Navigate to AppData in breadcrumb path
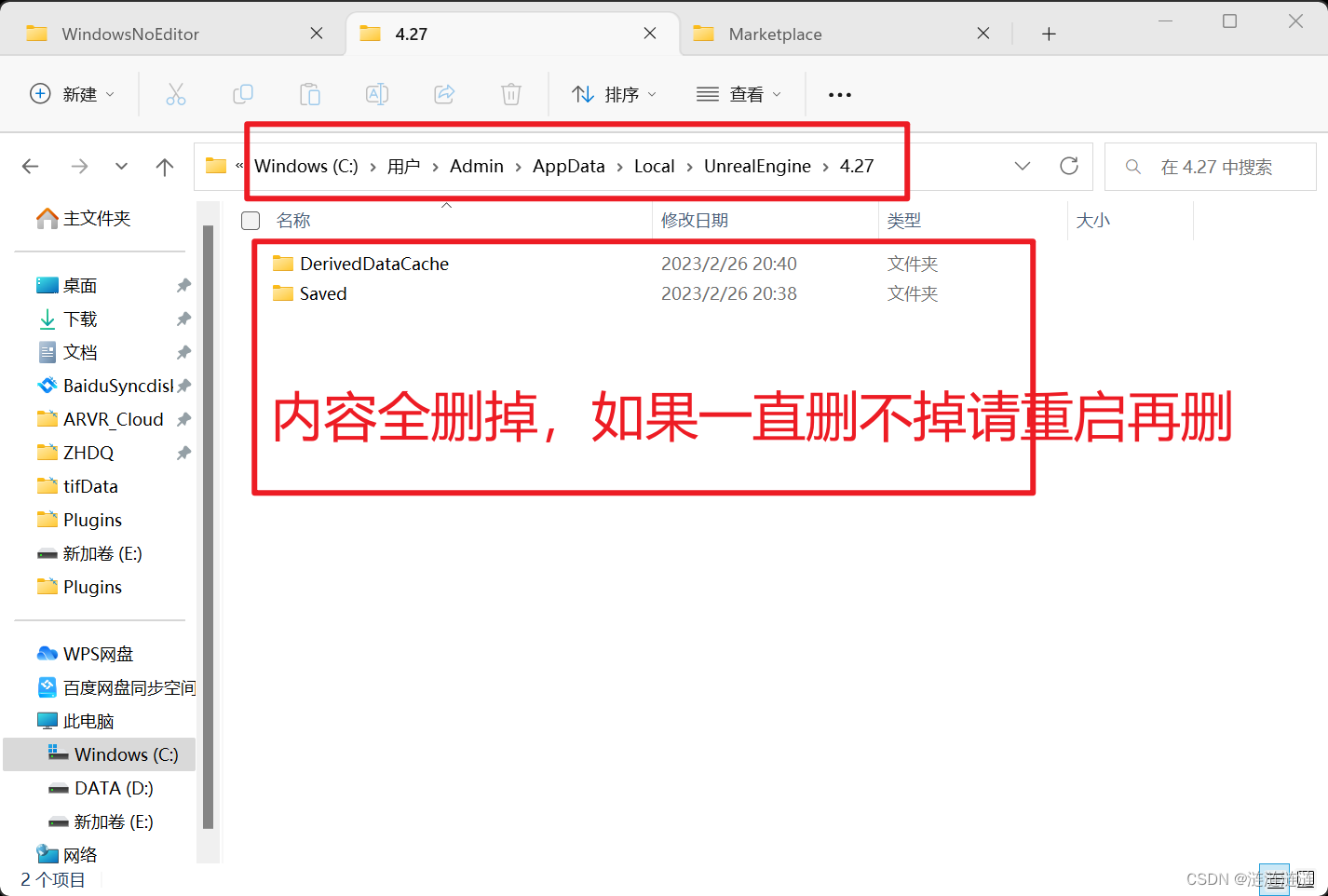Image resolution: width=1328 pixels, height=896 pixels. point(568,166)
